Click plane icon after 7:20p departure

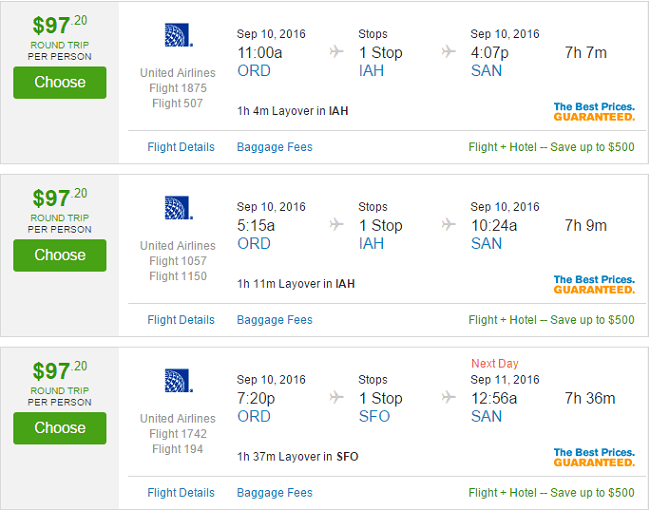337,398
